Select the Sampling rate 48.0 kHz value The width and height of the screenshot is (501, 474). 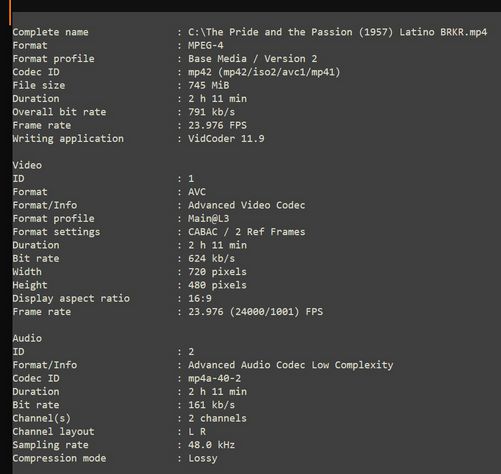click(x=211, y=445)
